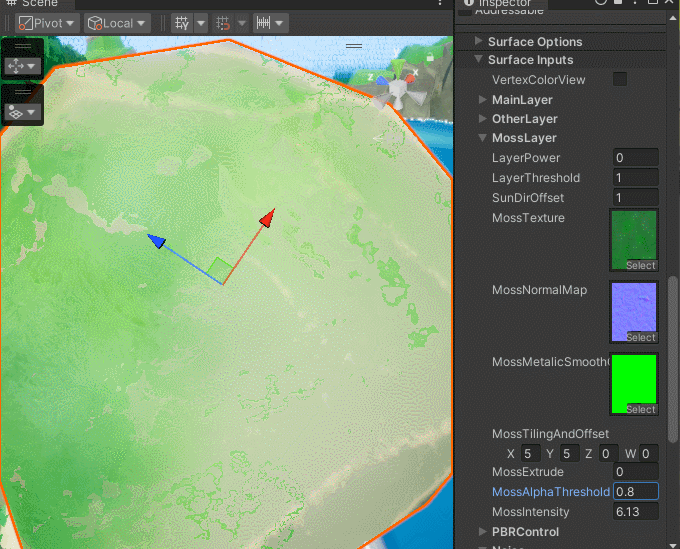680x549 pixels.
Task: Enable the VertexColorView checkbox
Action: 620,79
